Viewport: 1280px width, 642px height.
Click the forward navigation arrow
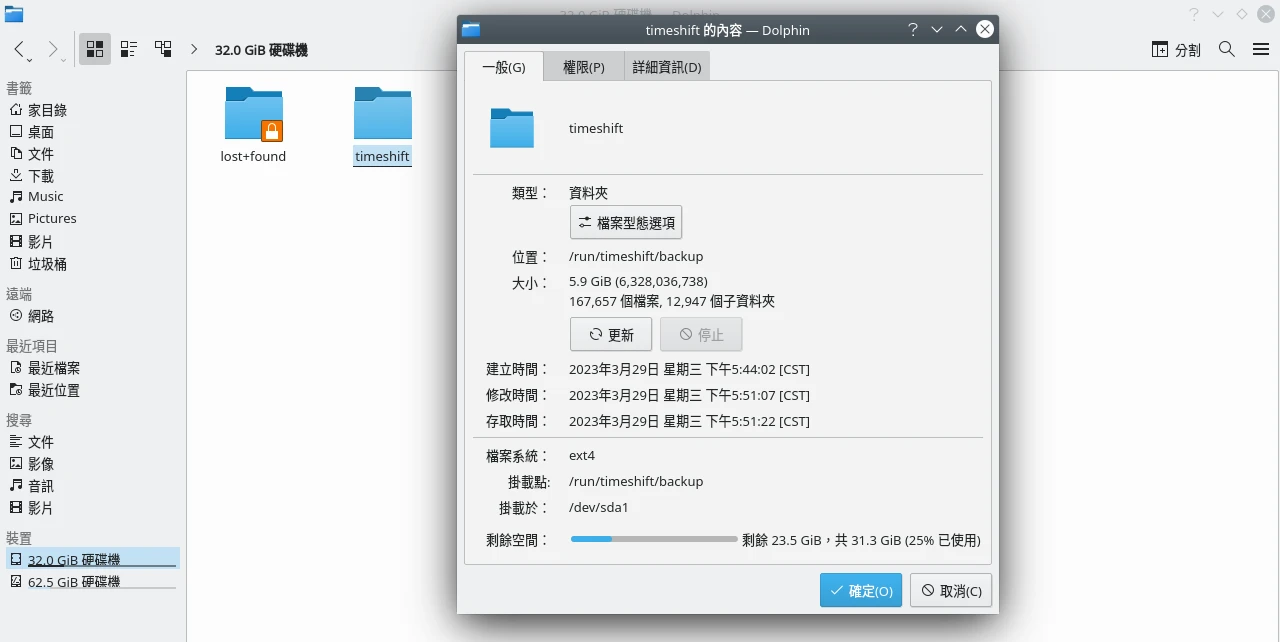click(x=53, y=49)
